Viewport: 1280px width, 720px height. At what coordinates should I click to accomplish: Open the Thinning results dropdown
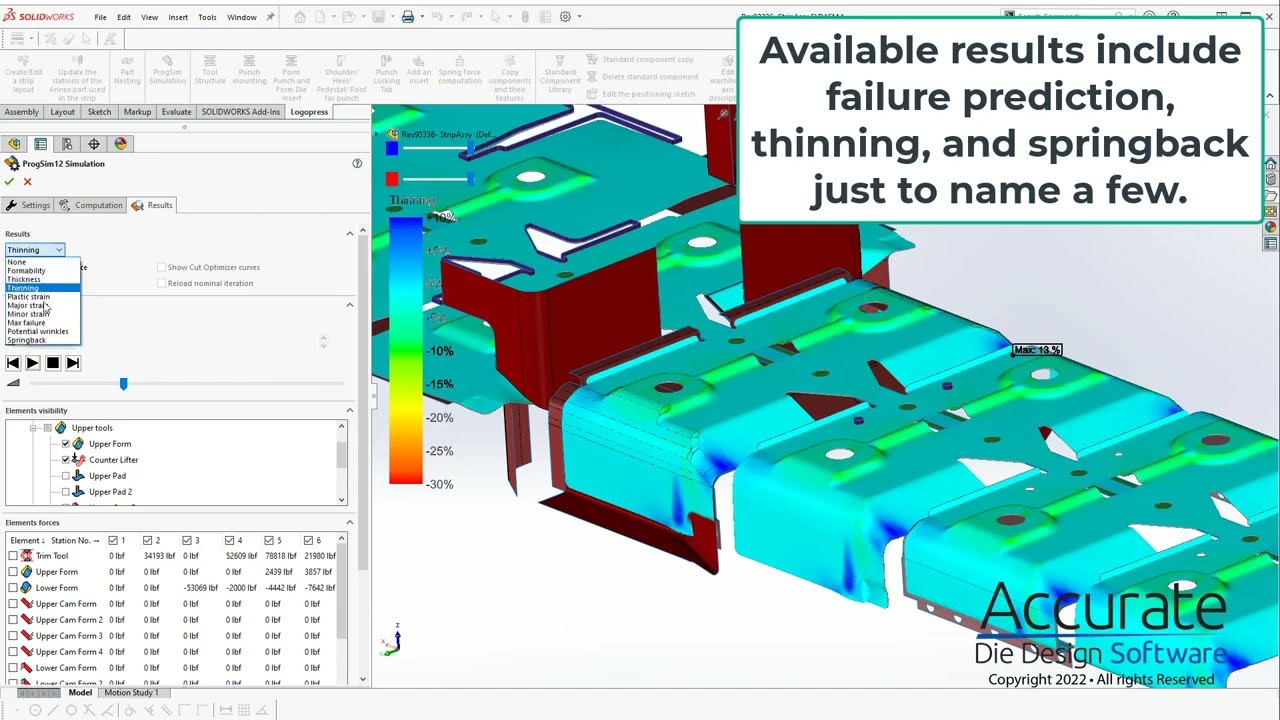[x=35, y=250]
